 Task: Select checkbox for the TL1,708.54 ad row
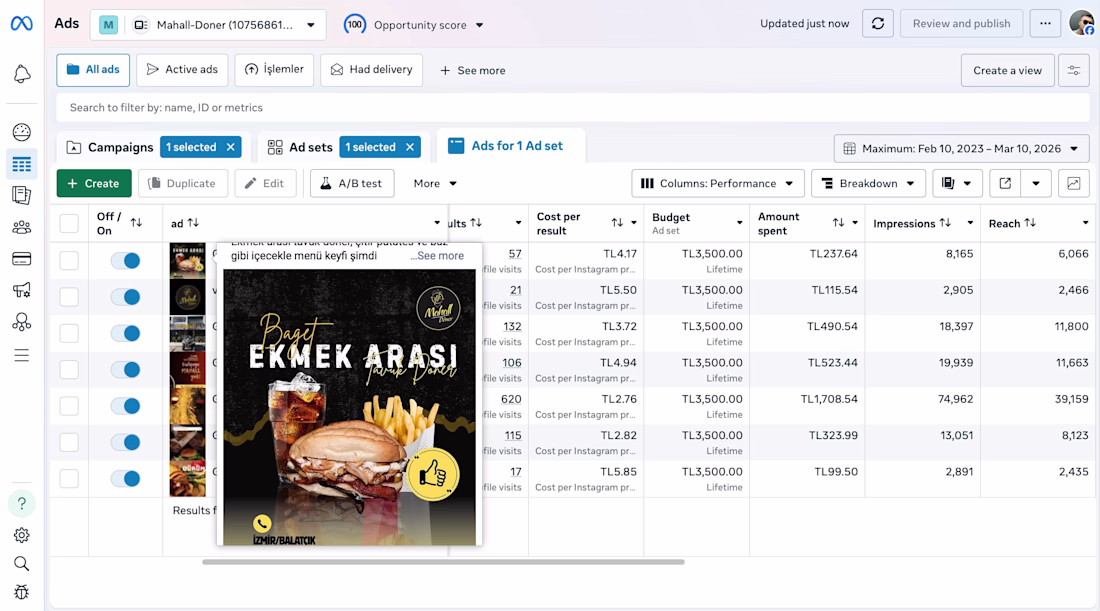(x=69, y=406)
